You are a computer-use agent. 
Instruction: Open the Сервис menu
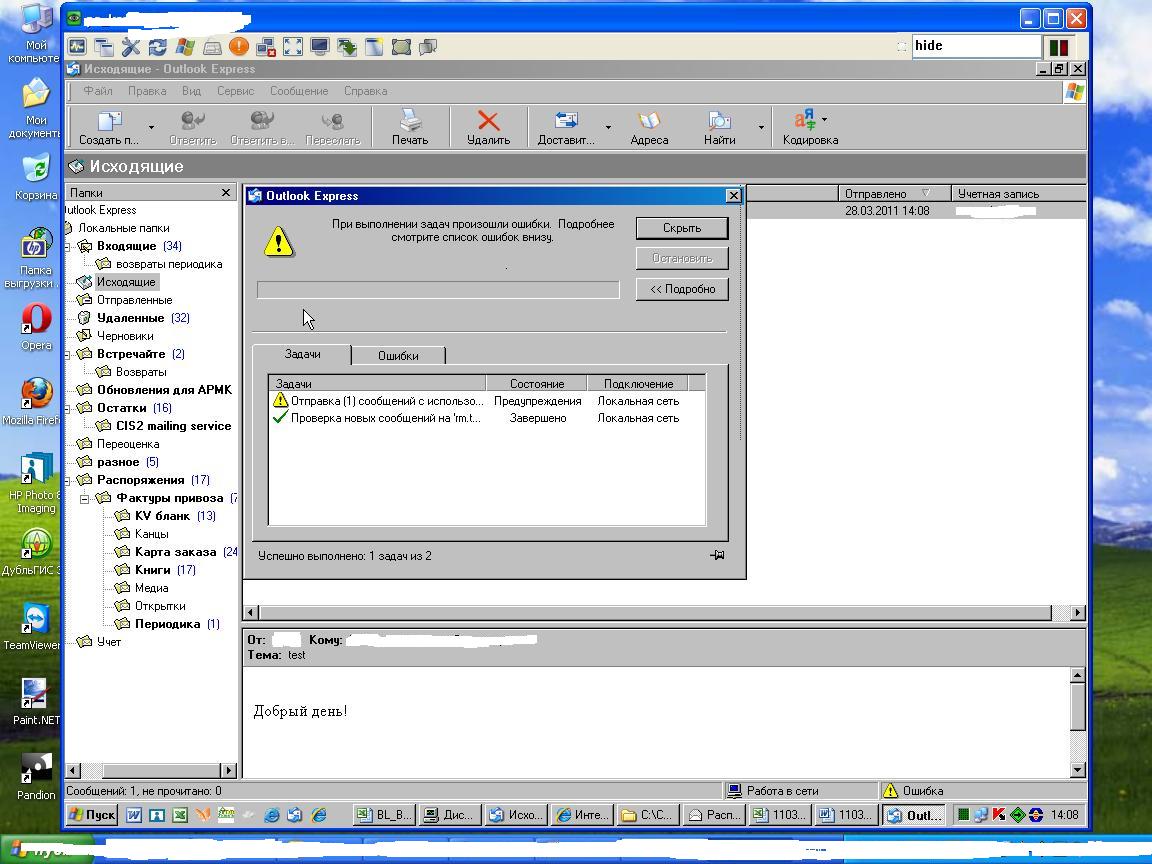(x=235, y=91)
